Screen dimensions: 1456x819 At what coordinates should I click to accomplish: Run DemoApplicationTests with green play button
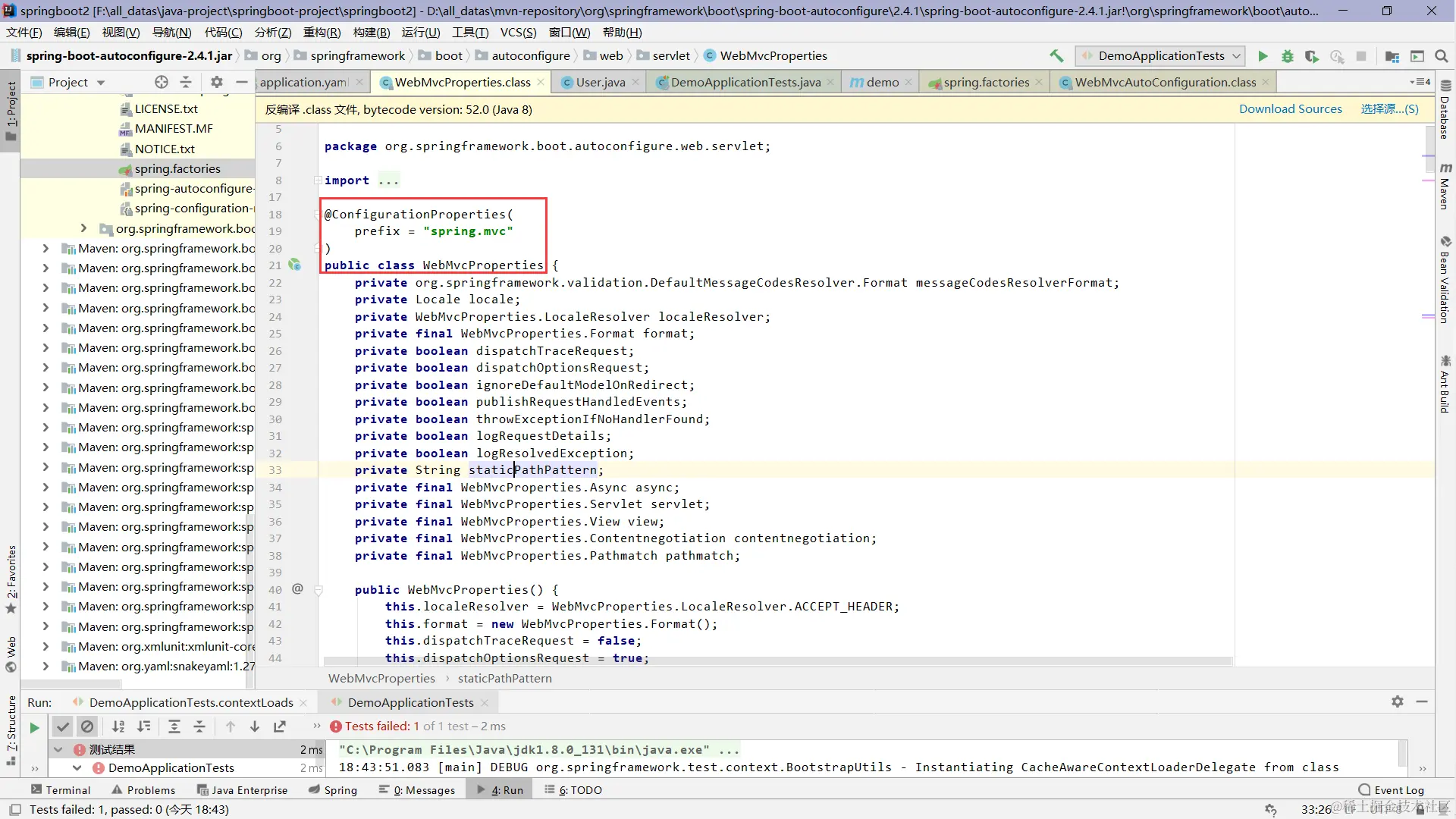[1263, 56]
